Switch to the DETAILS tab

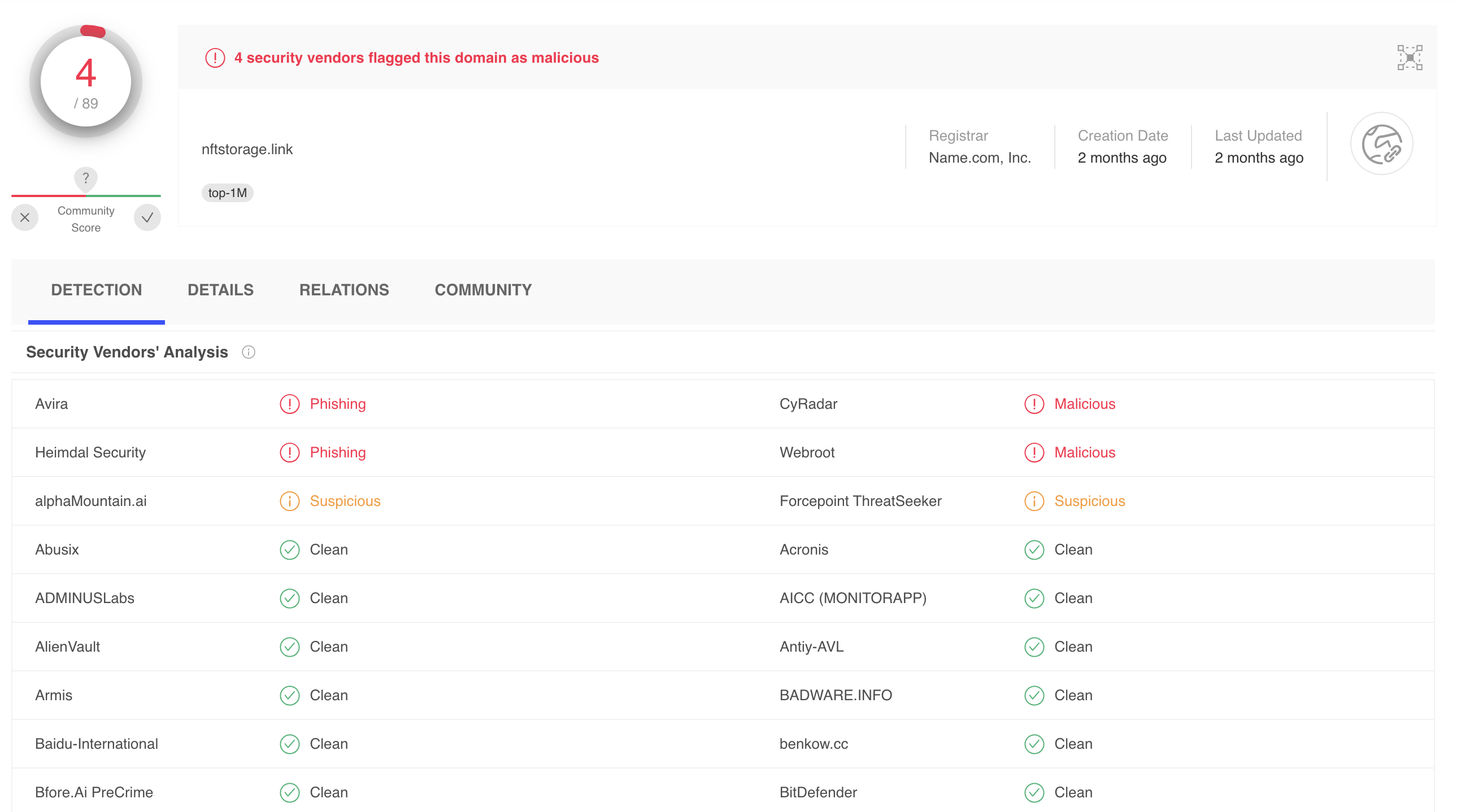(x=221, y=290)
